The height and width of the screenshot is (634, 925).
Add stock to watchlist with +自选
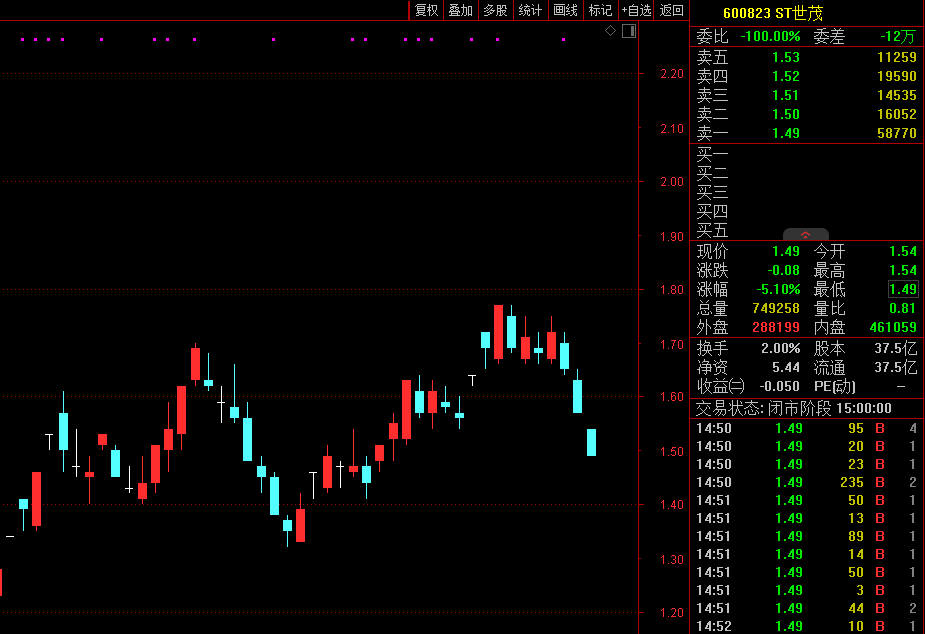tap(636, 10)
